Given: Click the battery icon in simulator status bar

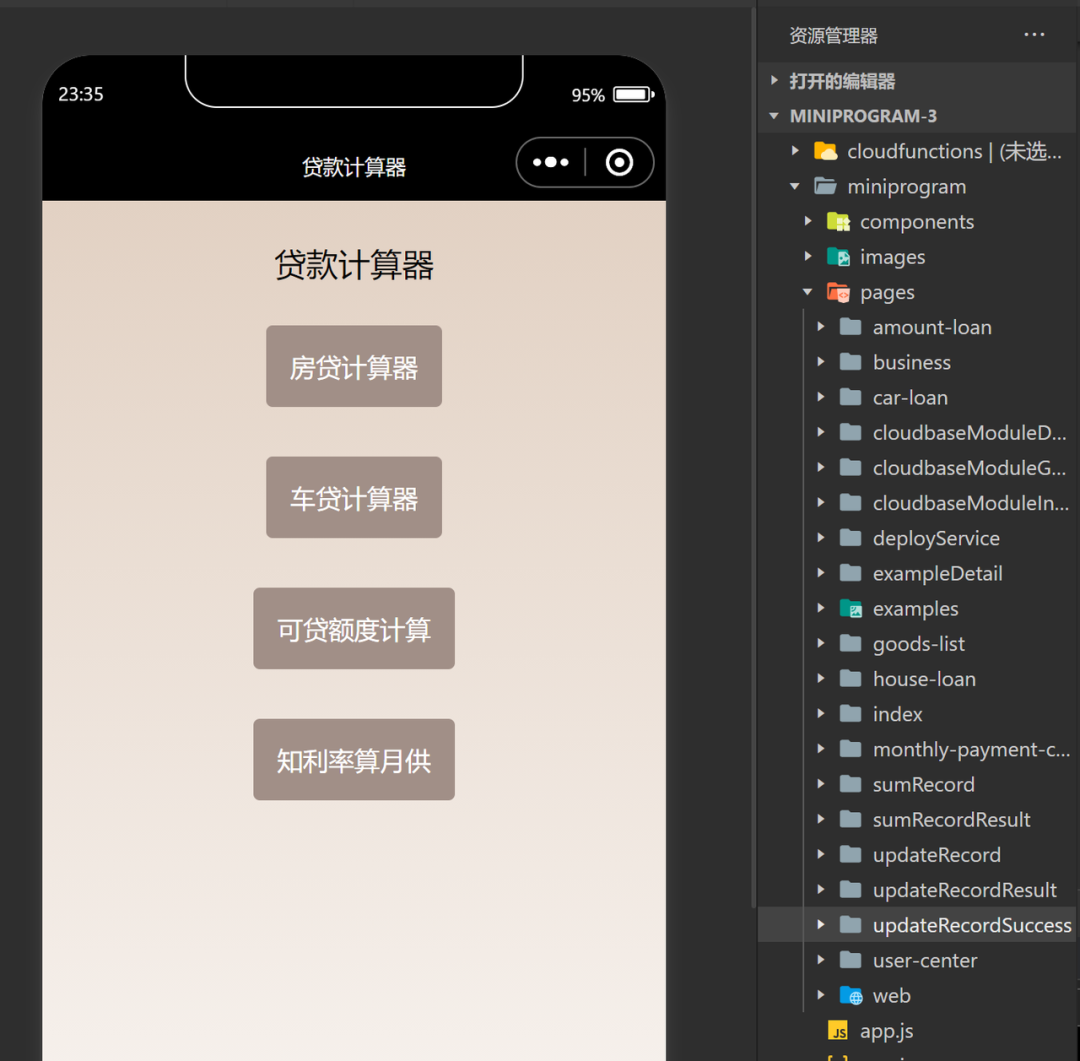Looking at the screenshot, I should point(634,94).
